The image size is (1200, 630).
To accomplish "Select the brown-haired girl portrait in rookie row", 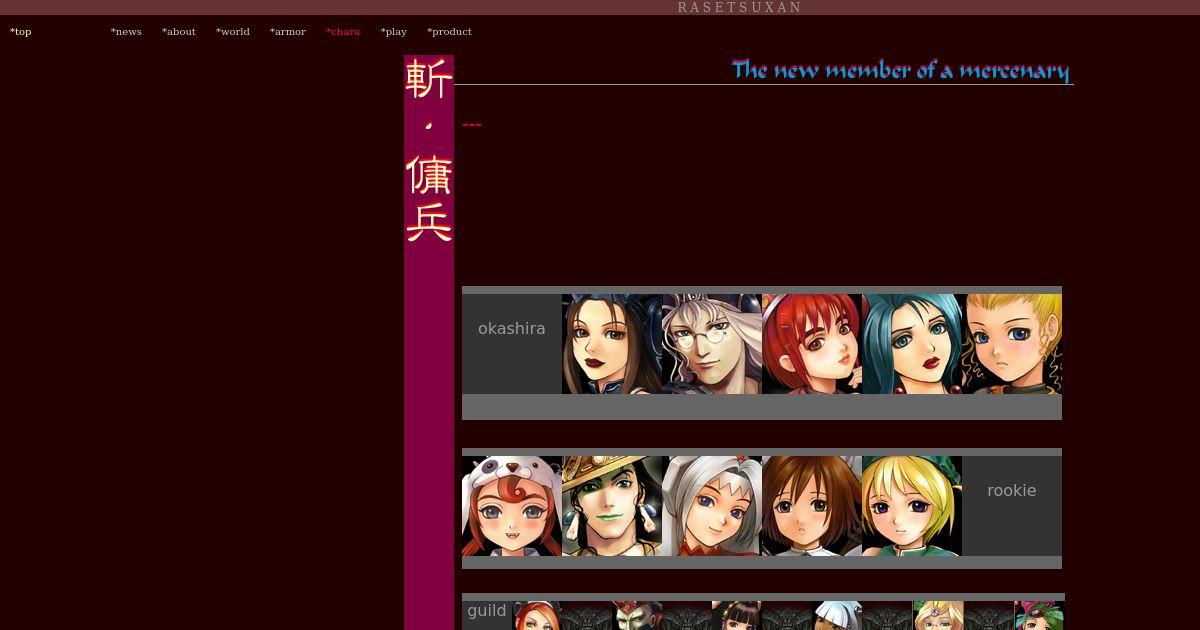I will (x=812, y=506).
